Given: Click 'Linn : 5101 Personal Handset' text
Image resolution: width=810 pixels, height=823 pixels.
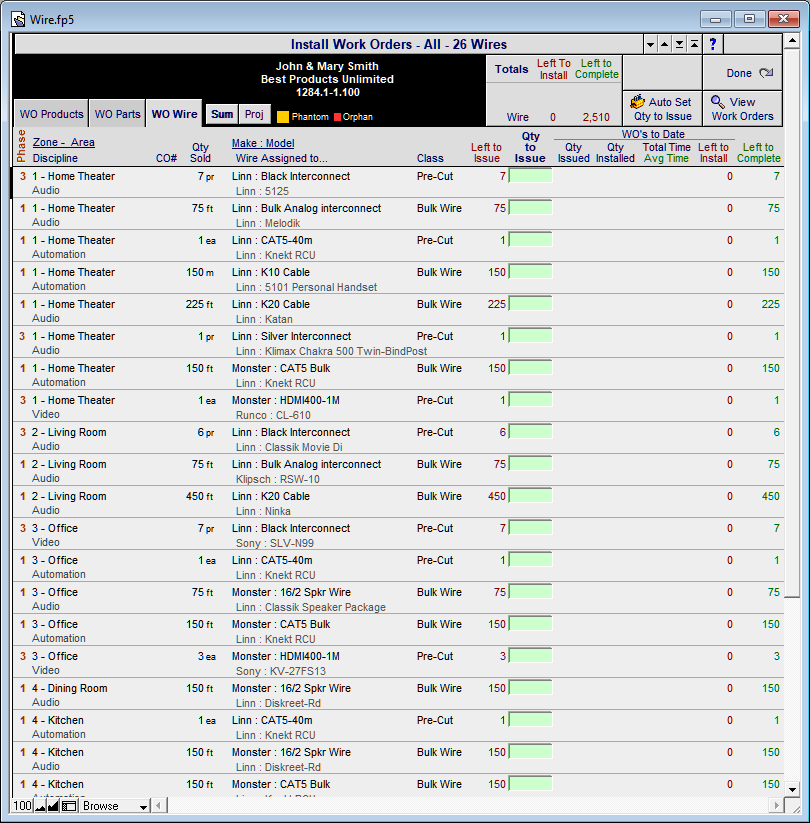Looking at the screenshot, I should [306, 287].
